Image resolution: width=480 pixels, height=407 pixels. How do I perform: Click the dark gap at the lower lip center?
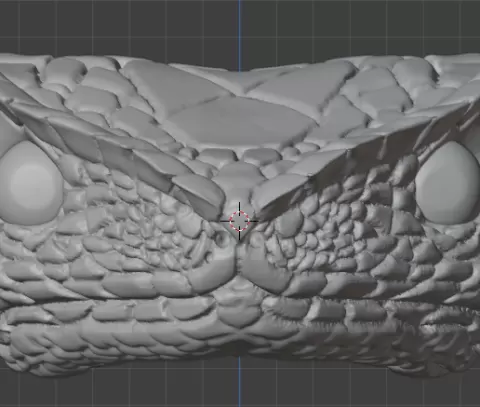(x=239, y=347)
